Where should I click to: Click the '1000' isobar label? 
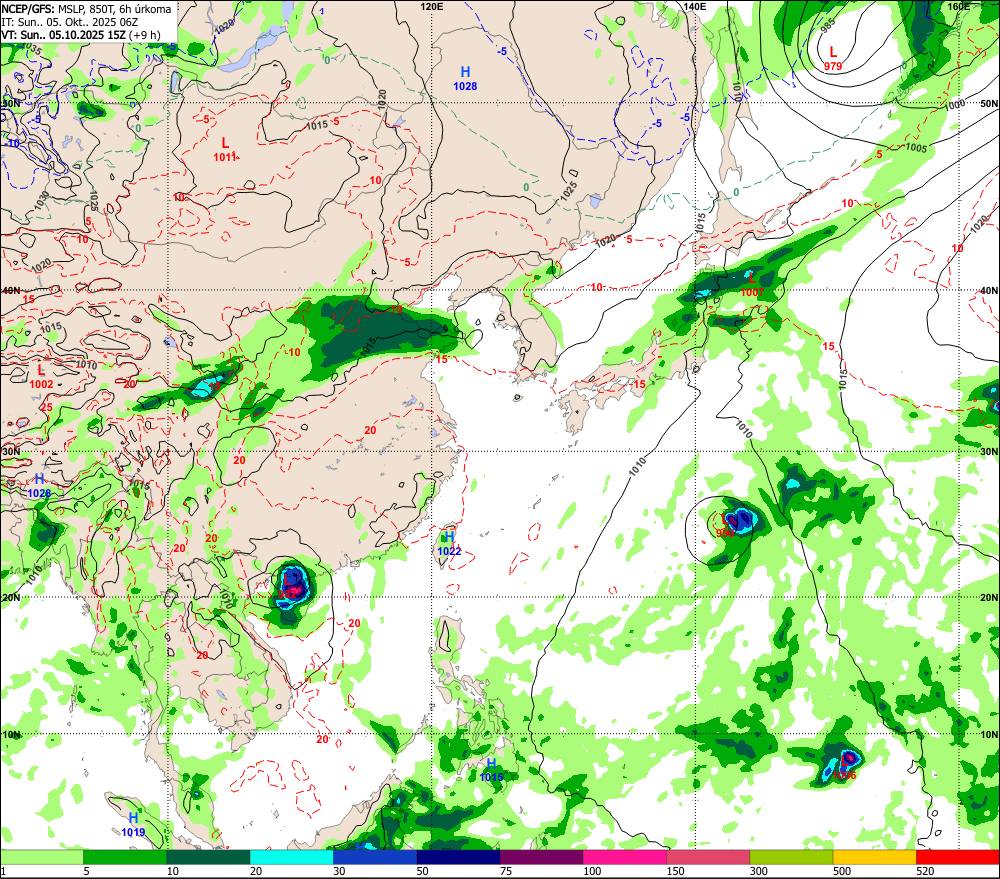pyautogui.click(x=954, y=105)
